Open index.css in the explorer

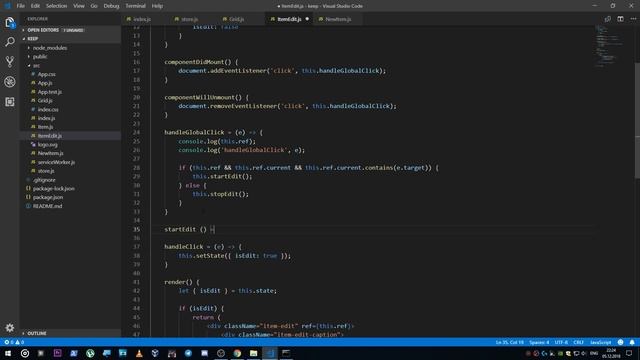click(x=48, y=109)
